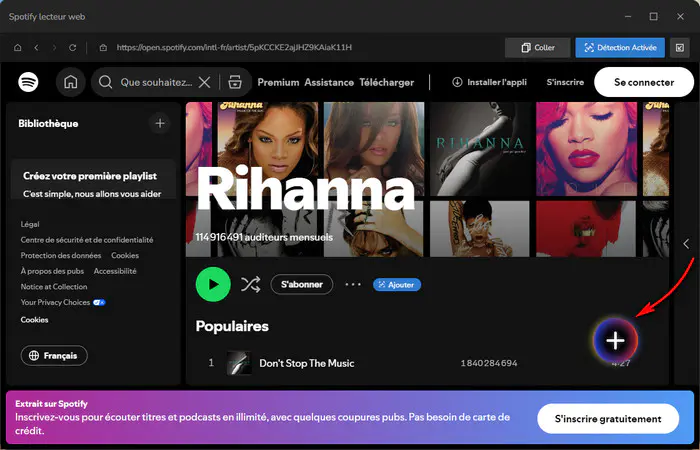The width and height of the screenshot is (700, 450).
Task: Minimize the Spotify lecteur web window
Action: pos(628,17)
